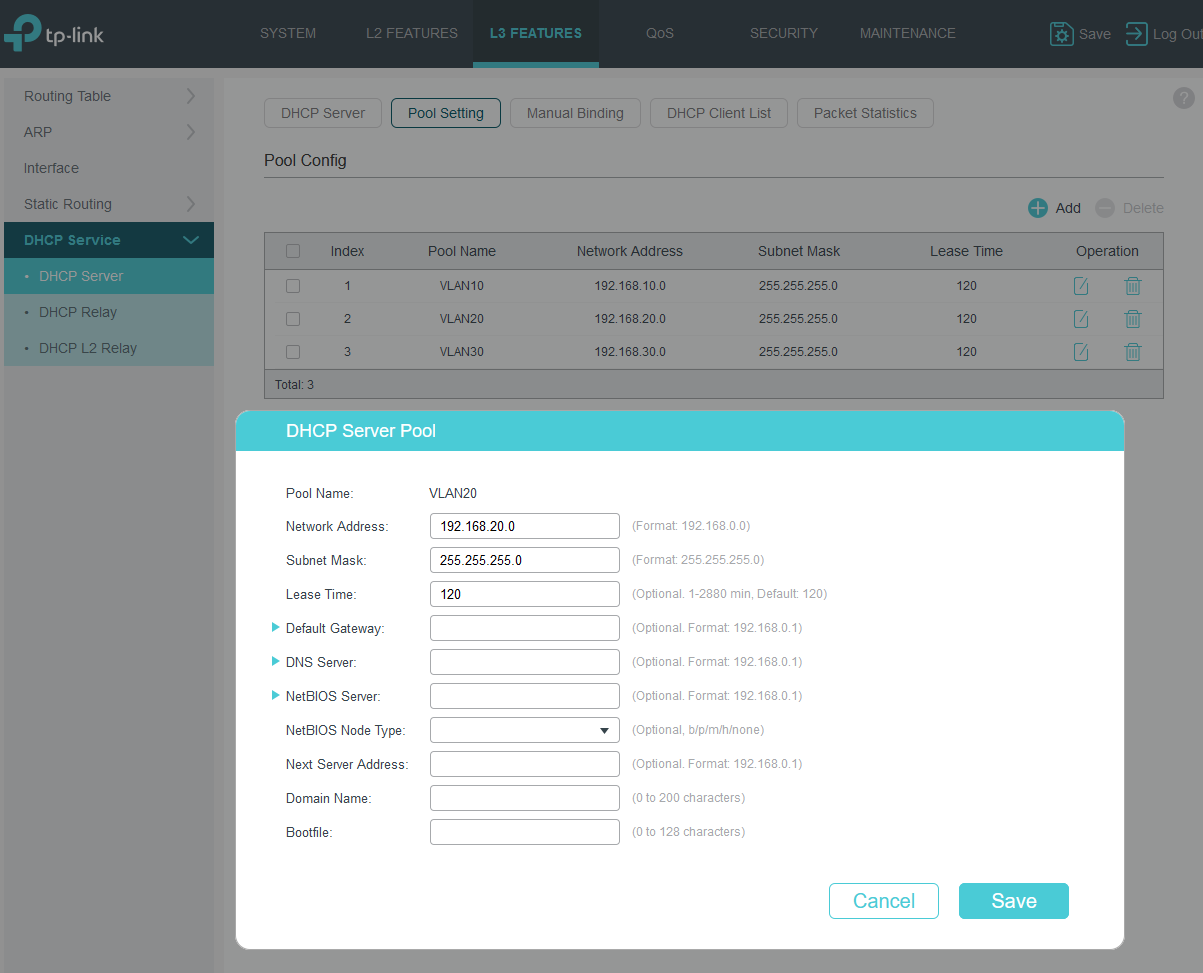Click the Add plus icon
1203x973 pixels.
click(1038, 208)
